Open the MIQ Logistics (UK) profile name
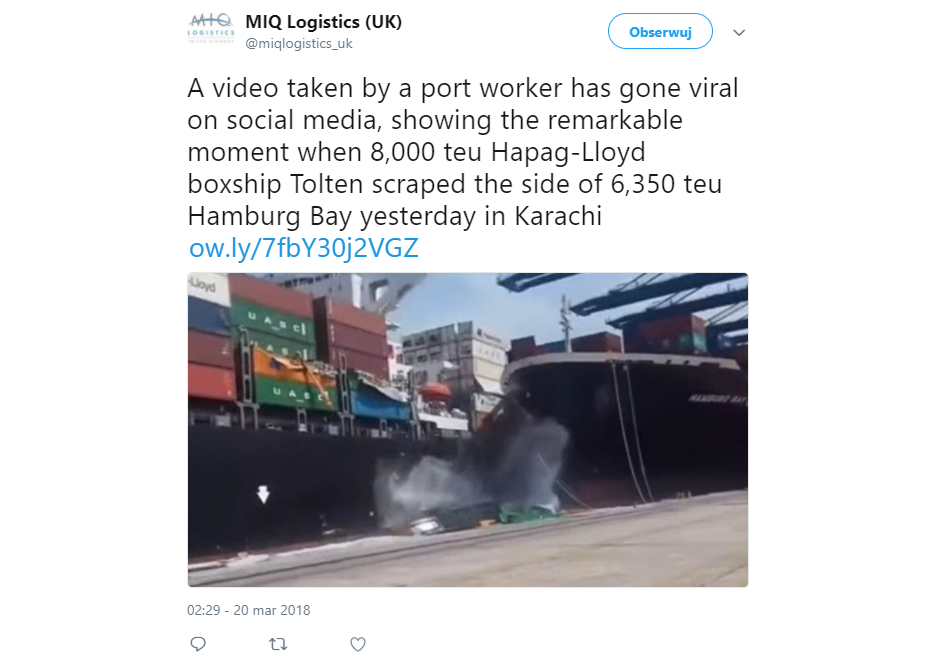The width and height of the screenshot is (949, 670). pos(323,22)
